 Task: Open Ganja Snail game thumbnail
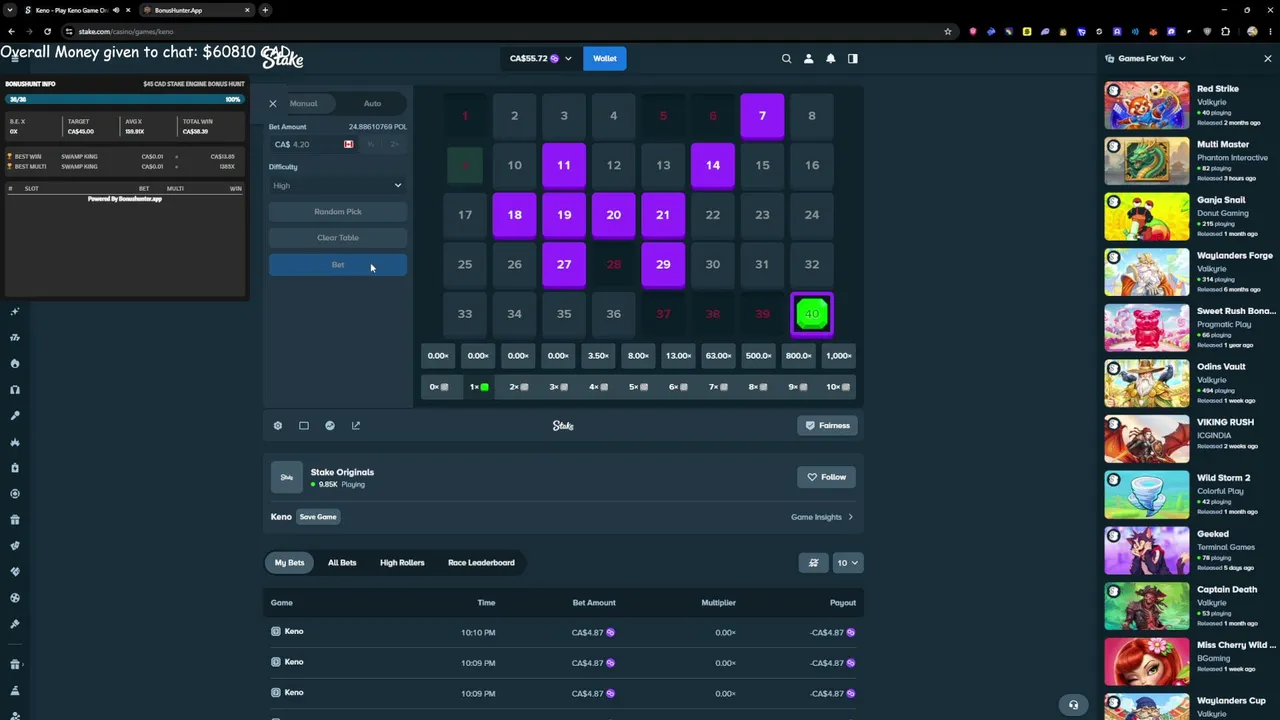coord(1147,216)
